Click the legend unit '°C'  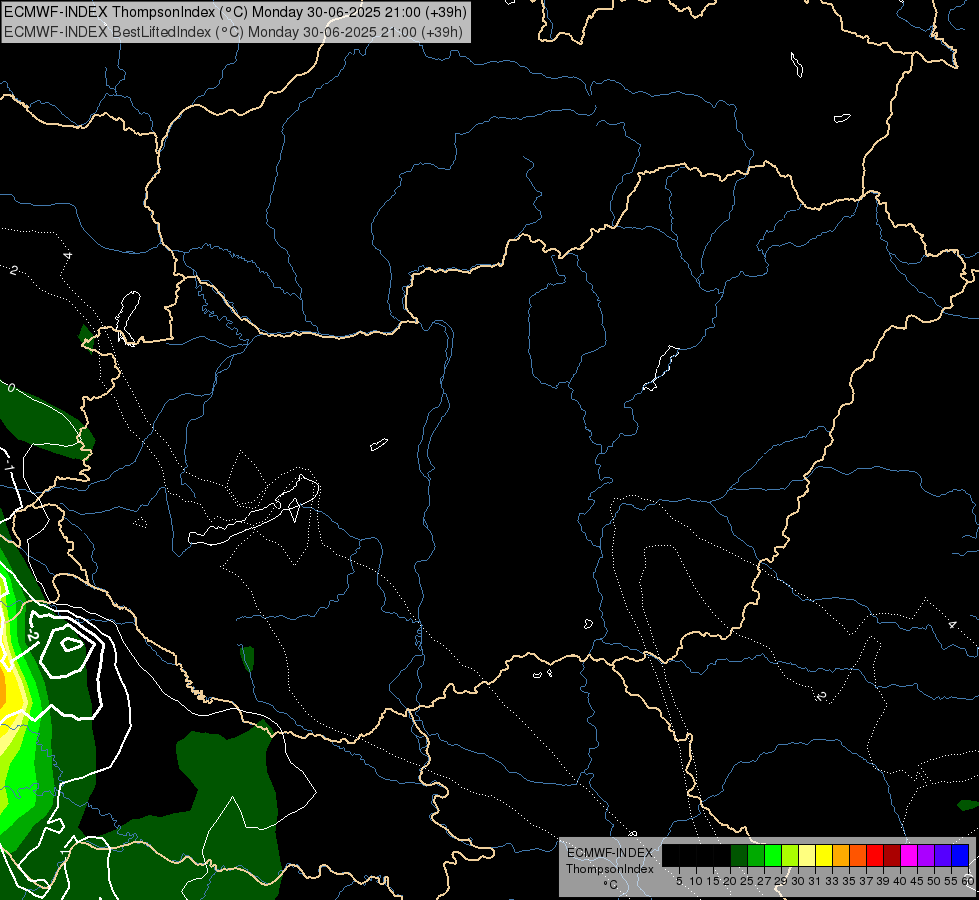coord(611,885)
